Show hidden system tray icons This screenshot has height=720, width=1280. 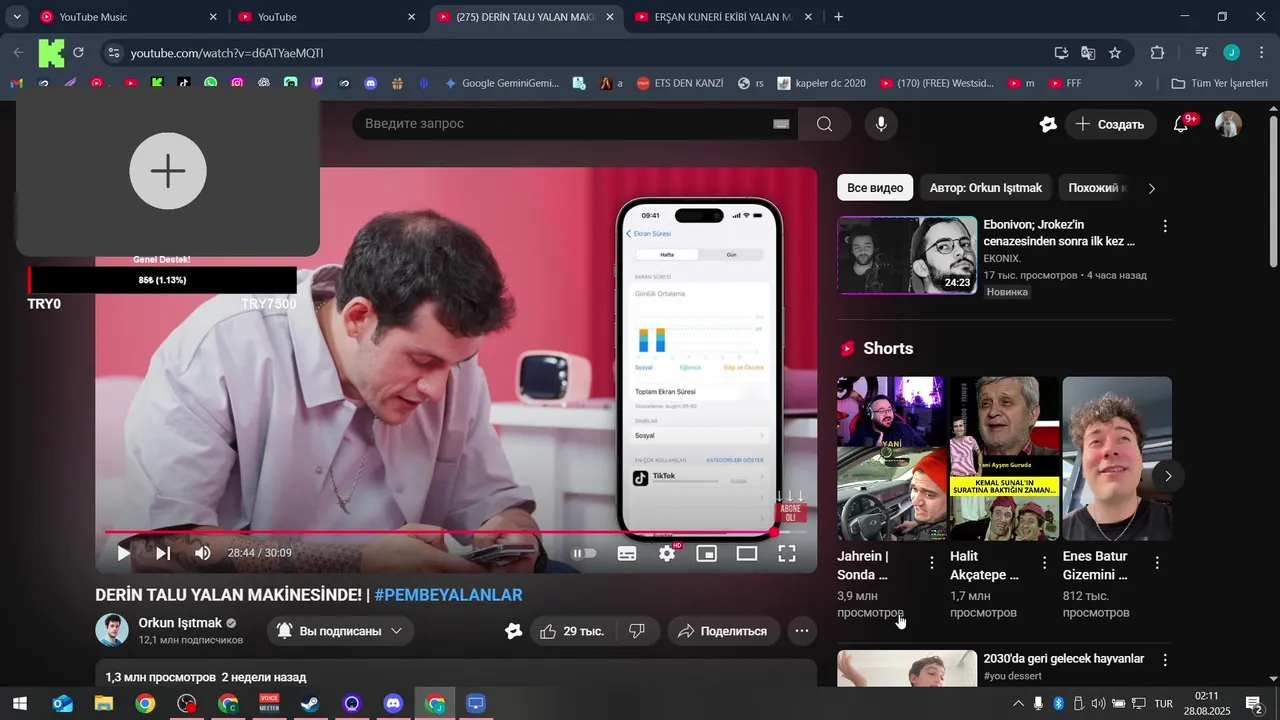tap(1016, 704)
